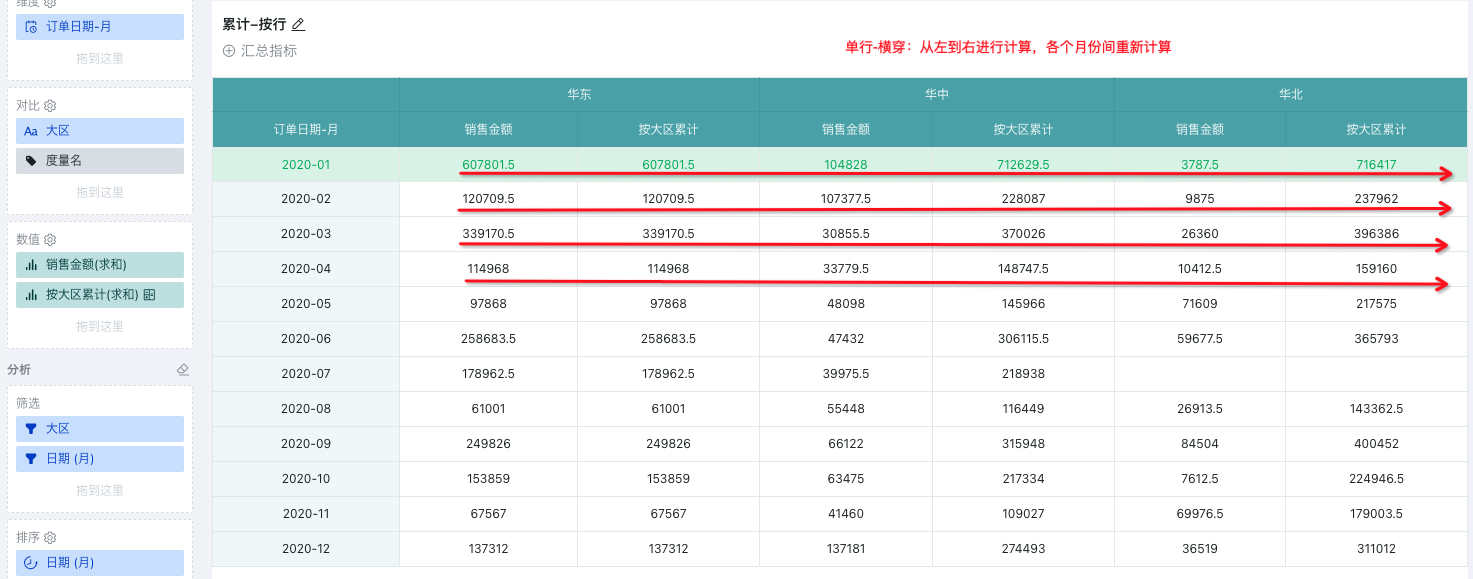Click the edit pencil icon next to 累计-按行
Viewport: 1473px width, 579px height.
pos(298,25)
